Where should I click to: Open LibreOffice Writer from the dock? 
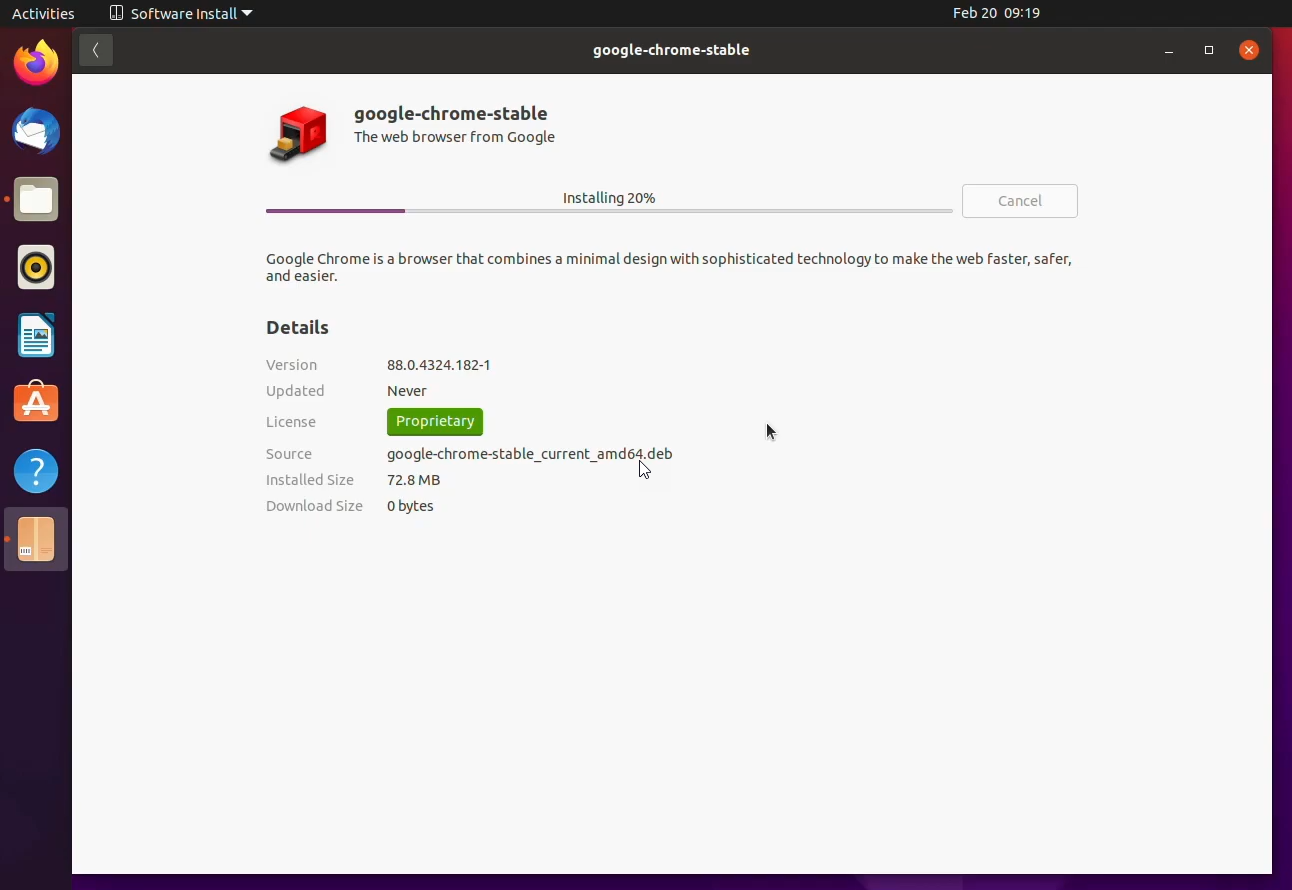click(36, 336)
